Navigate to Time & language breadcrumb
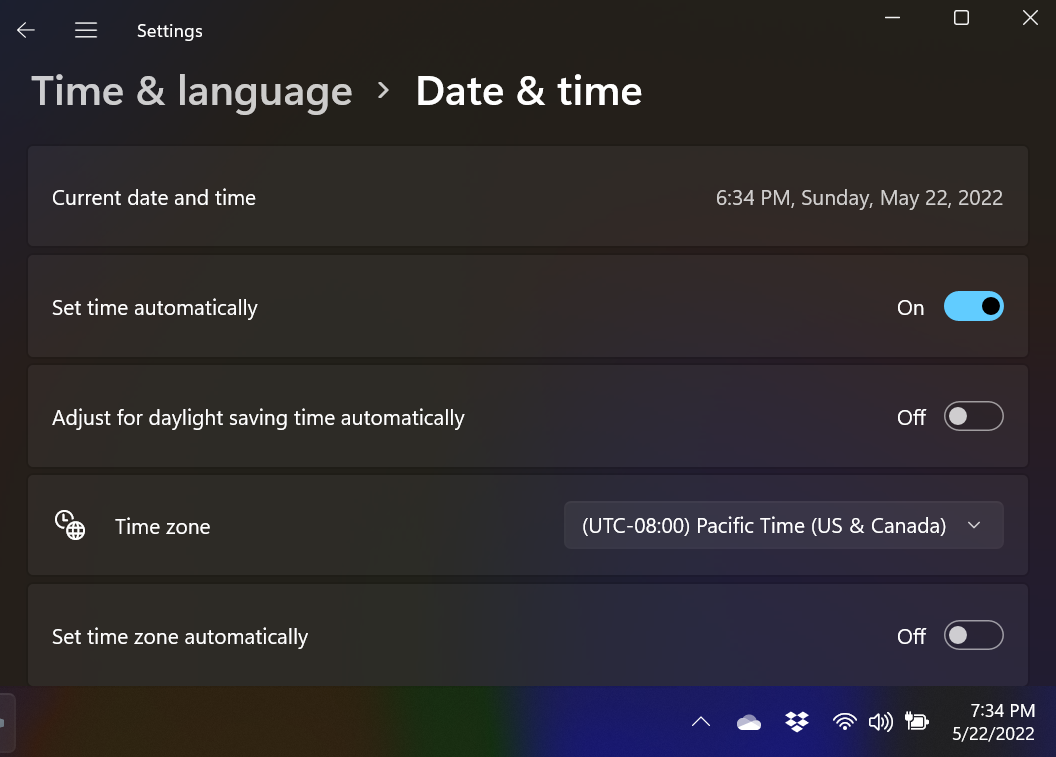The image size is (1056, 757). (x=192, y=91)
